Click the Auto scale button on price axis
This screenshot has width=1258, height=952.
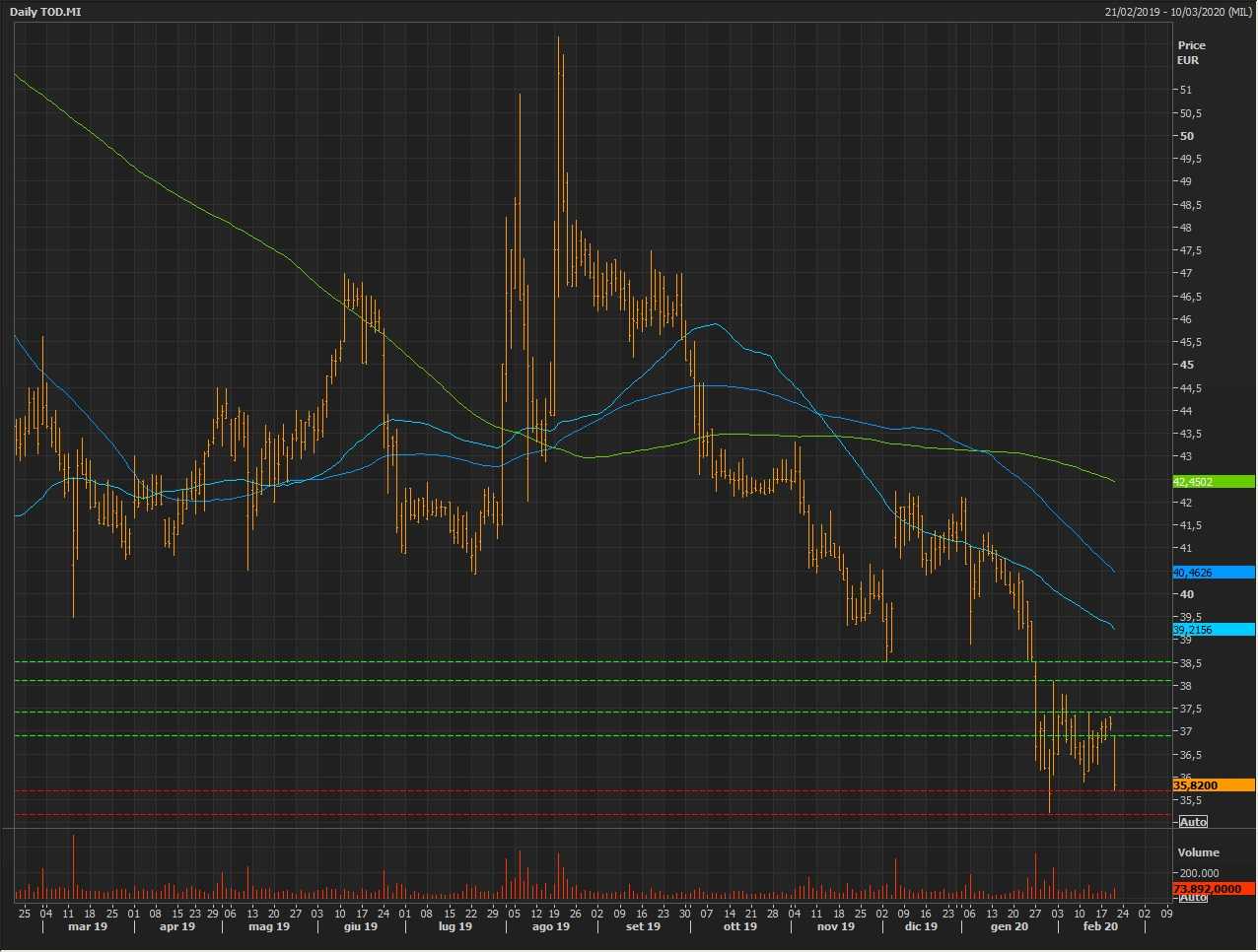[1193, 822]
